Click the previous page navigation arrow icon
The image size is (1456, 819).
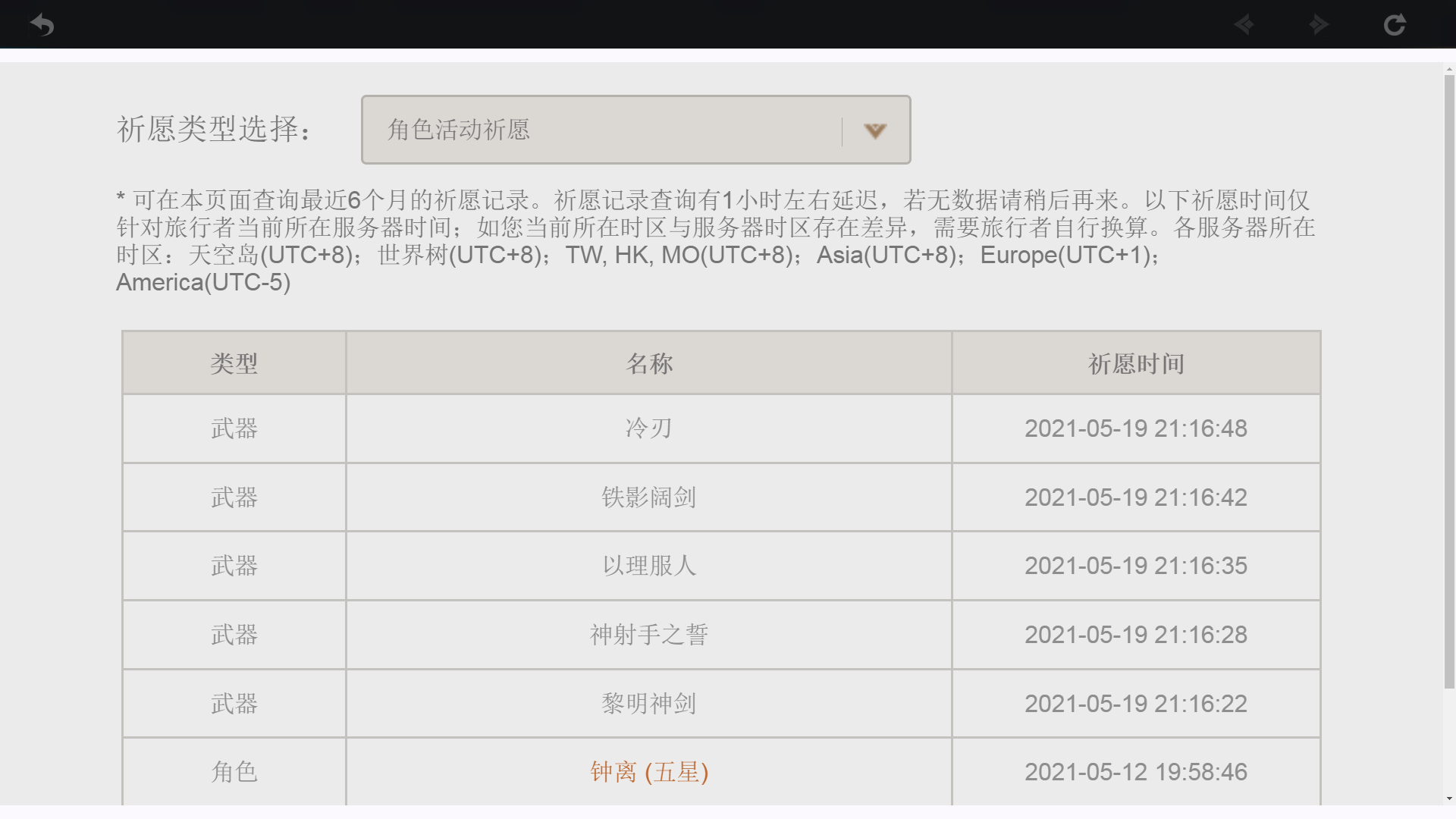1244,25
